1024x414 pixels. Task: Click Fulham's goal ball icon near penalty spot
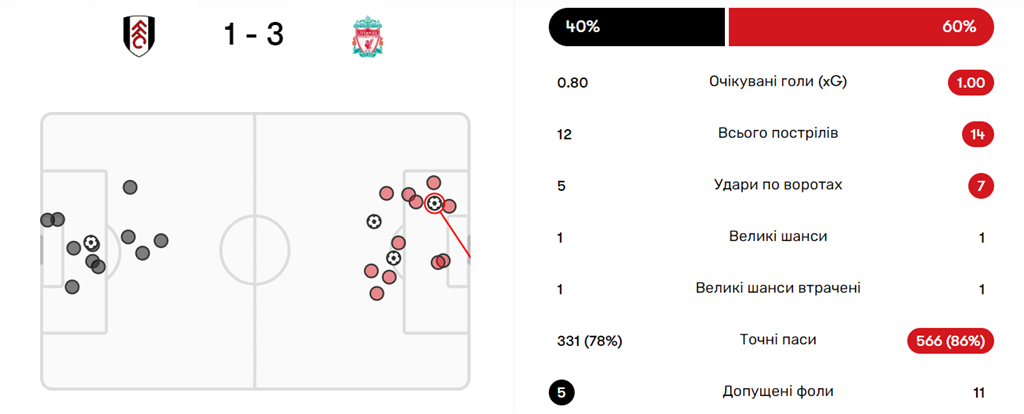(92, 244)
